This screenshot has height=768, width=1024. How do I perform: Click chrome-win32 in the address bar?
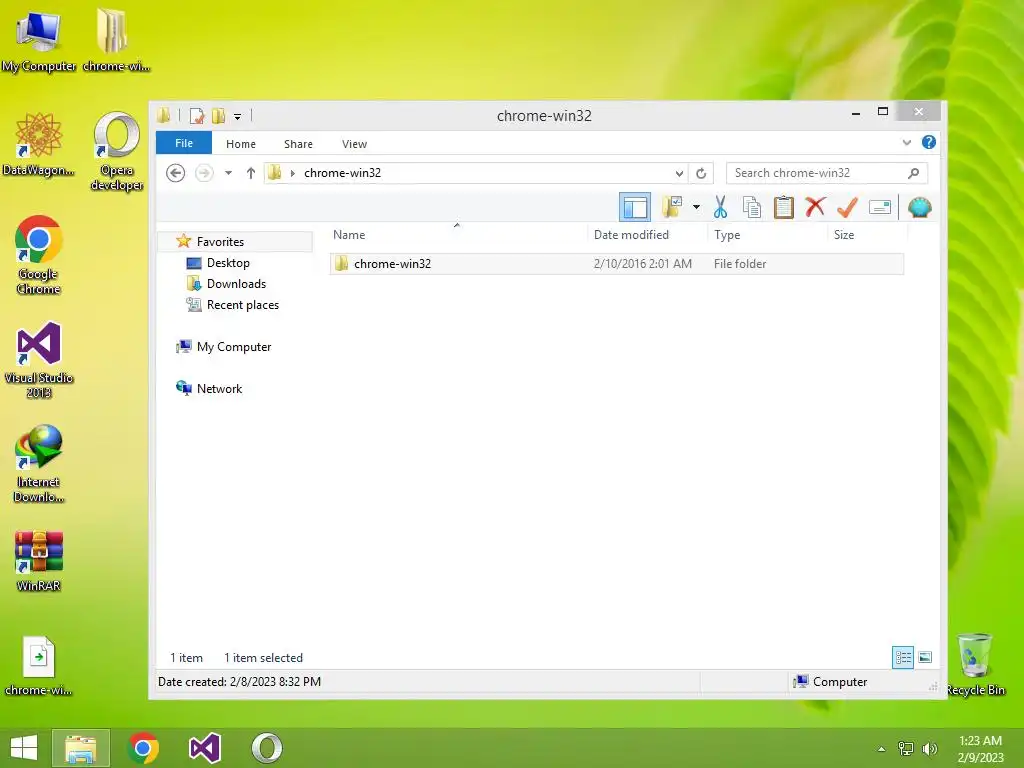(342, 173)
